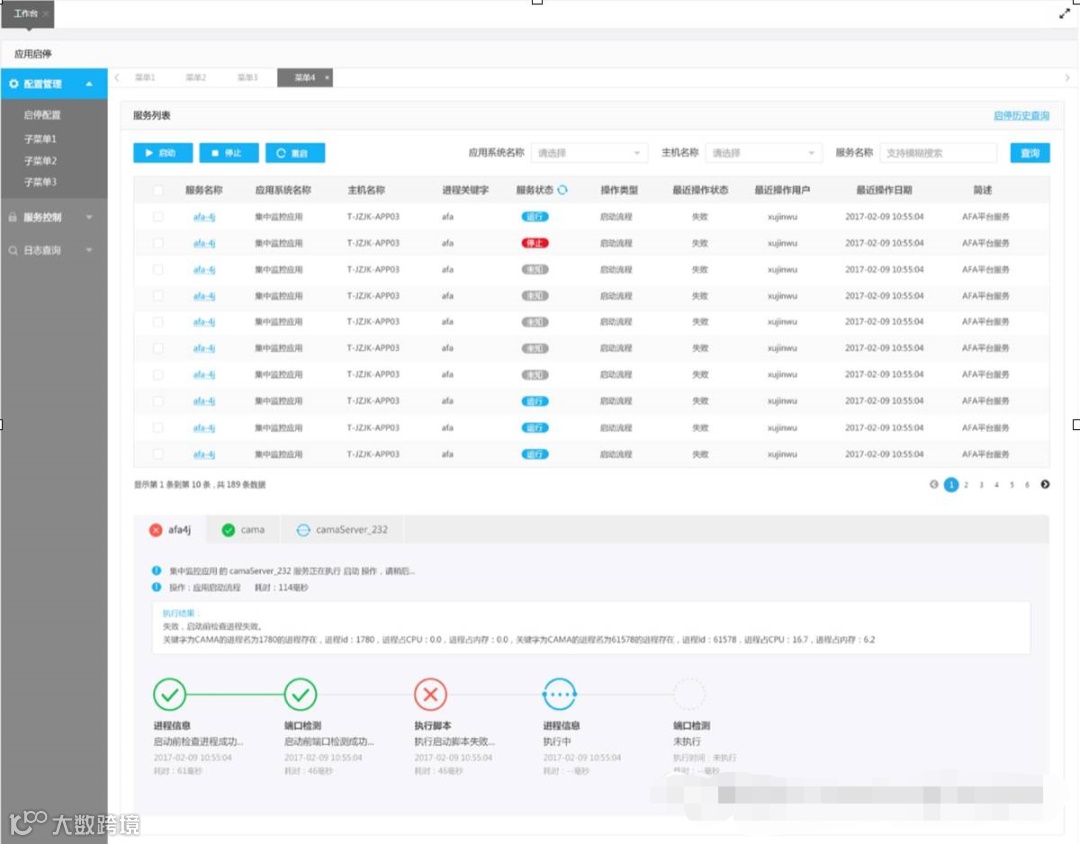Click the green check 端口检测 step icon
Image resolution: width=1080 pixels, height=844 pixels.
300,694
